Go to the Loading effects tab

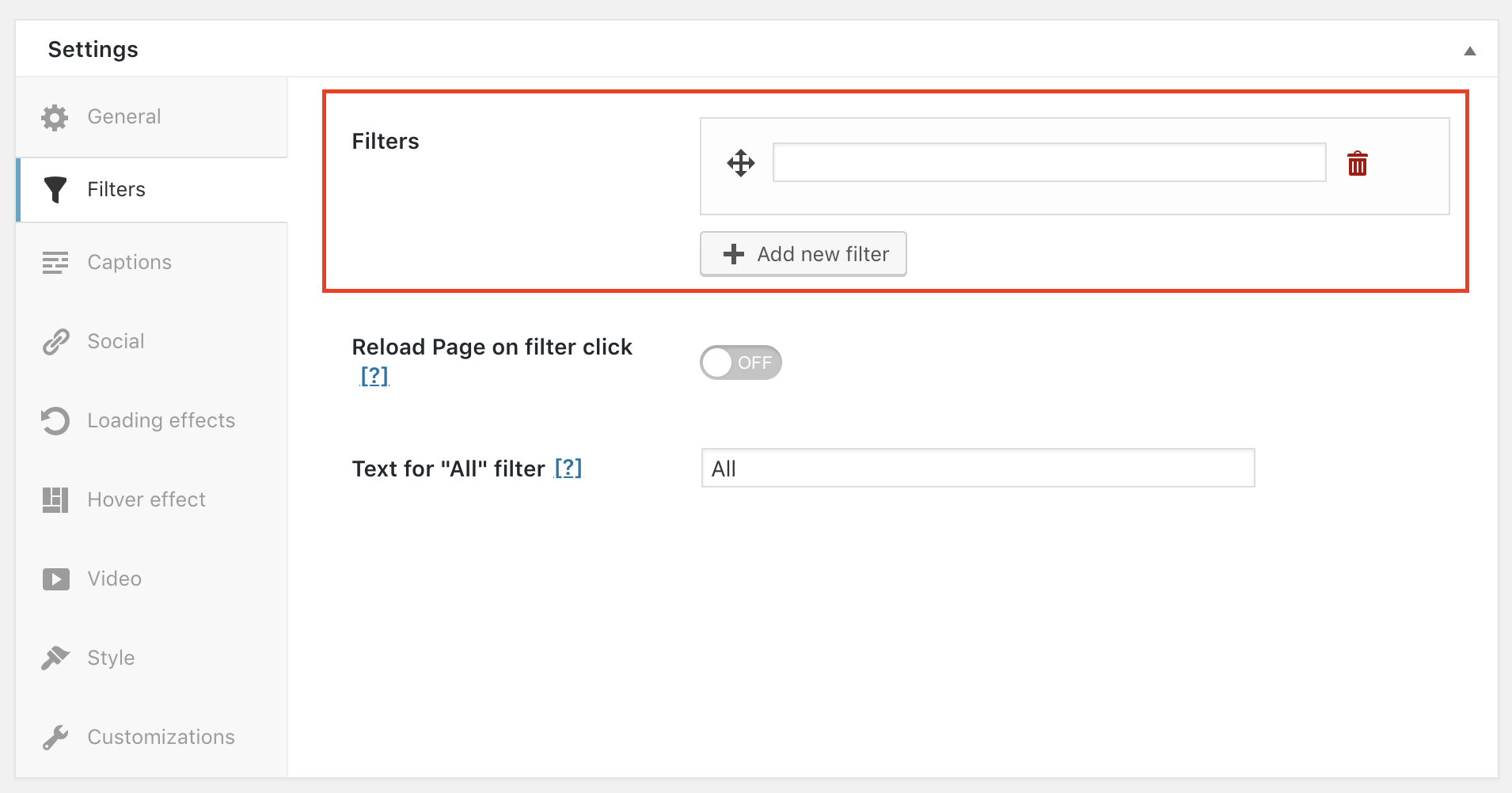(151, 421)
